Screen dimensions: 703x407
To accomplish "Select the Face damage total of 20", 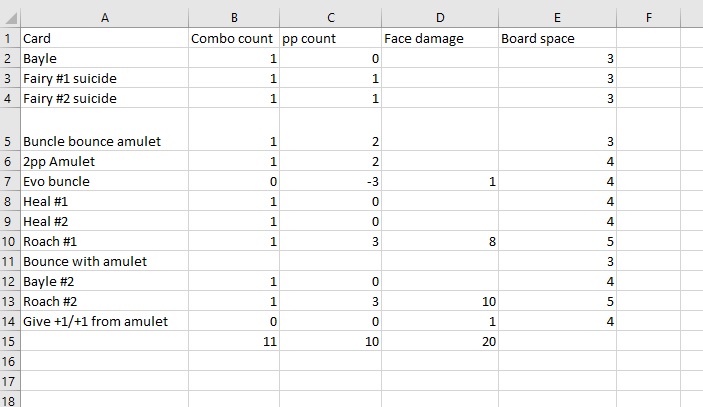I will coord(439,341).
